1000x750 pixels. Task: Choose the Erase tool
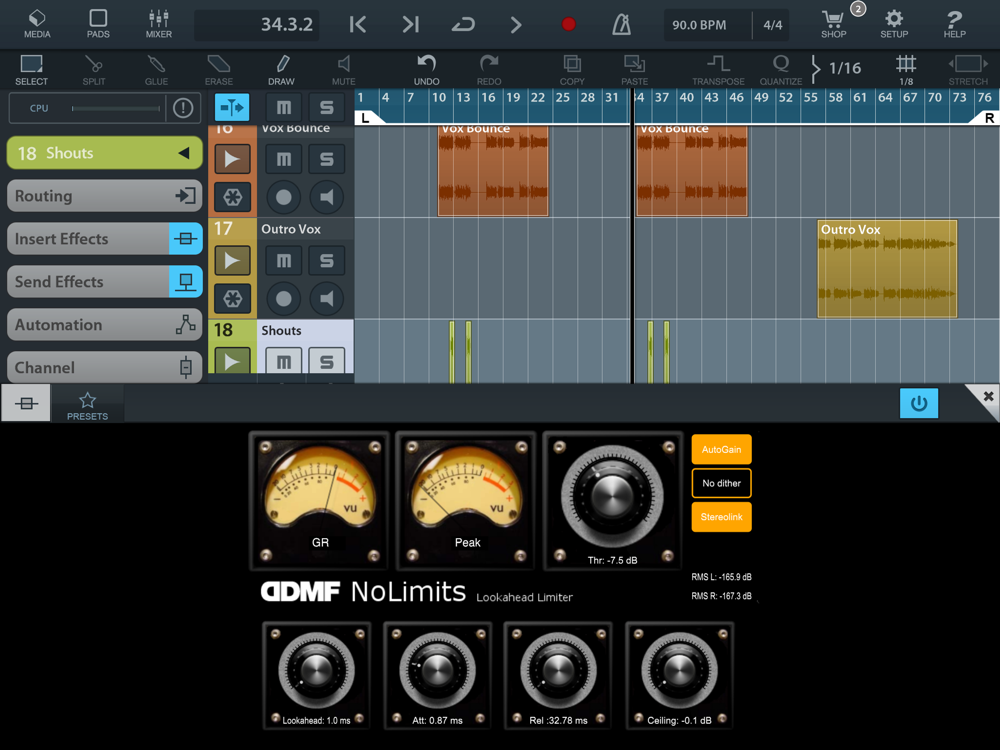pos(219,70)
